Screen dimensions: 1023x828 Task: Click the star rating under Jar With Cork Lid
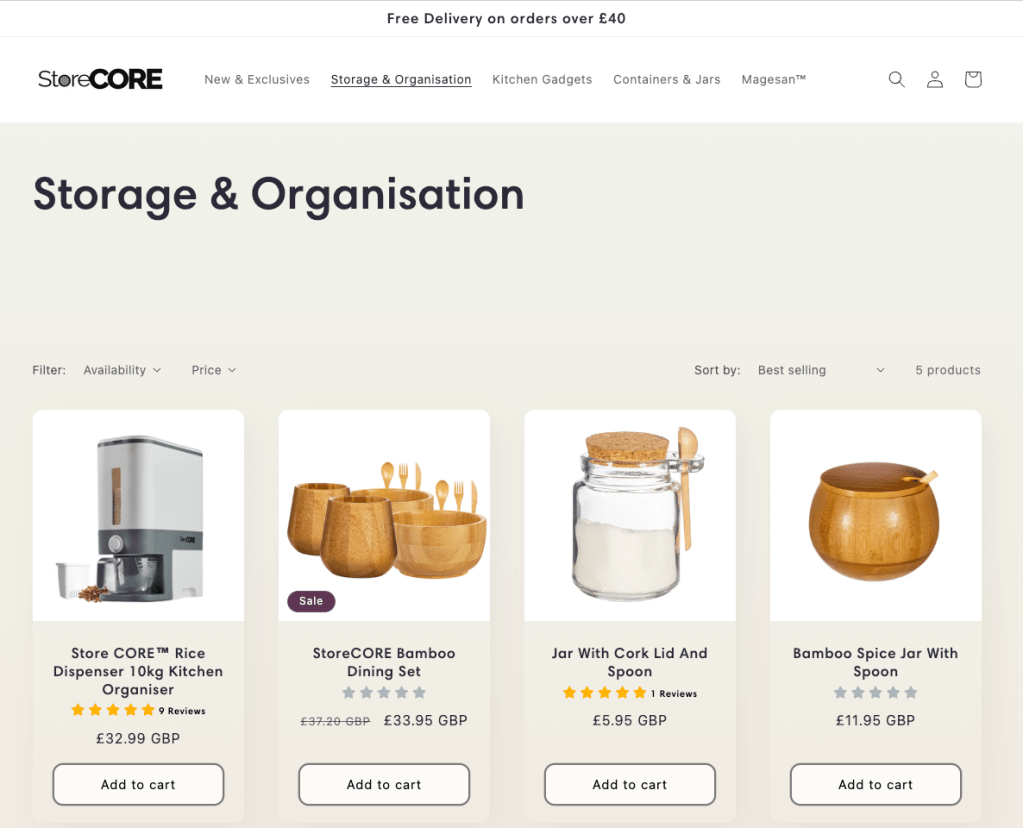tap(604, 692)
